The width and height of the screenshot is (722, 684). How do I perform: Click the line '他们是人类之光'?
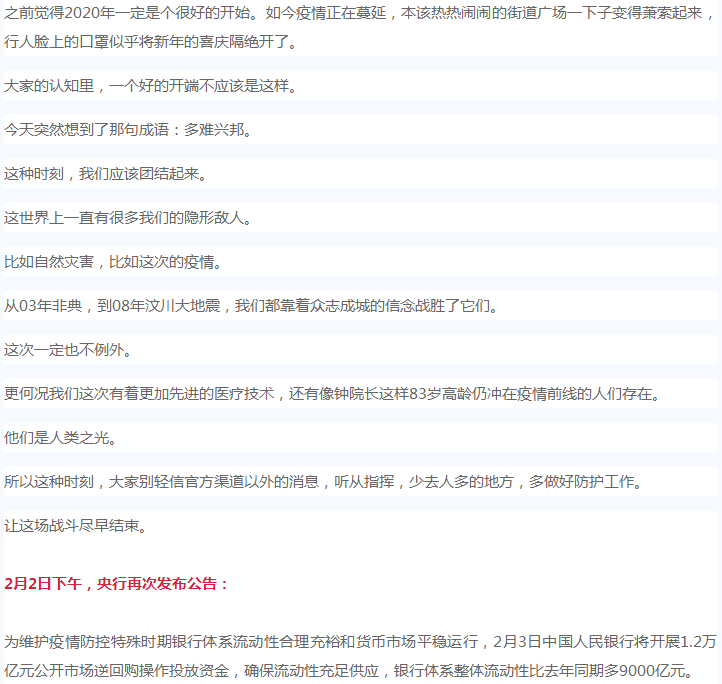pyautogui.click(x=60, y=437)
